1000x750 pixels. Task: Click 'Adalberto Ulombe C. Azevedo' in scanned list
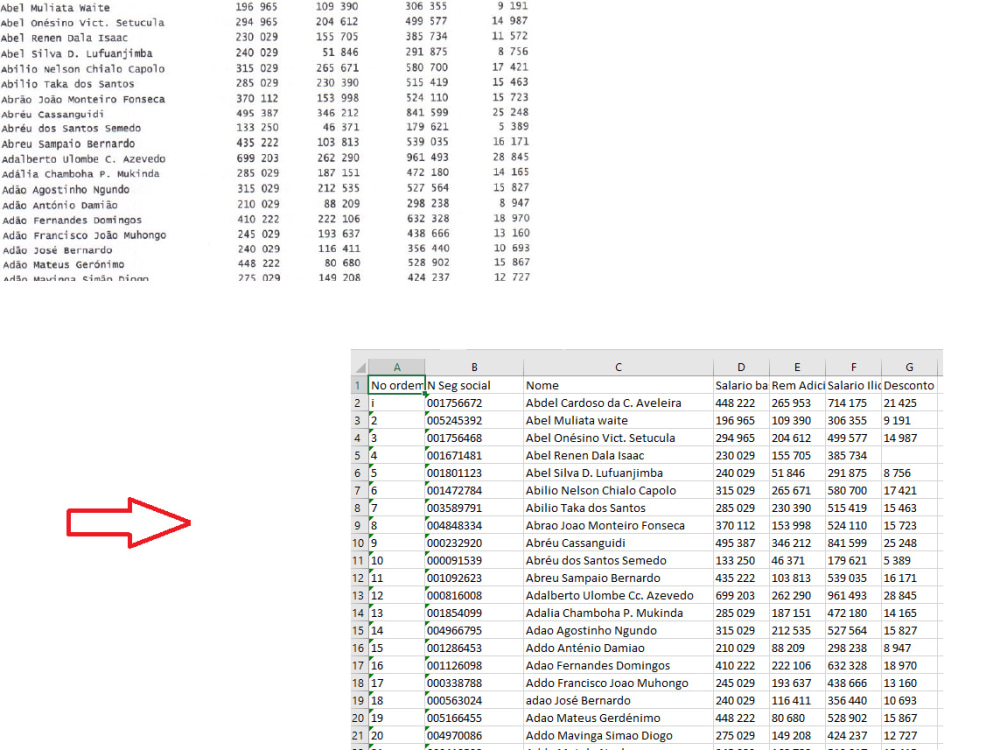pyautogui.click(x=84, y=159)
